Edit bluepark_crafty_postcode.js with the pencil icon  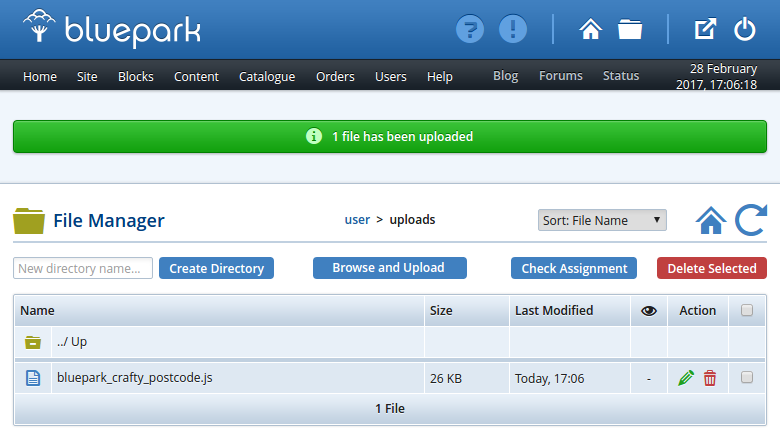pos(686,378)
